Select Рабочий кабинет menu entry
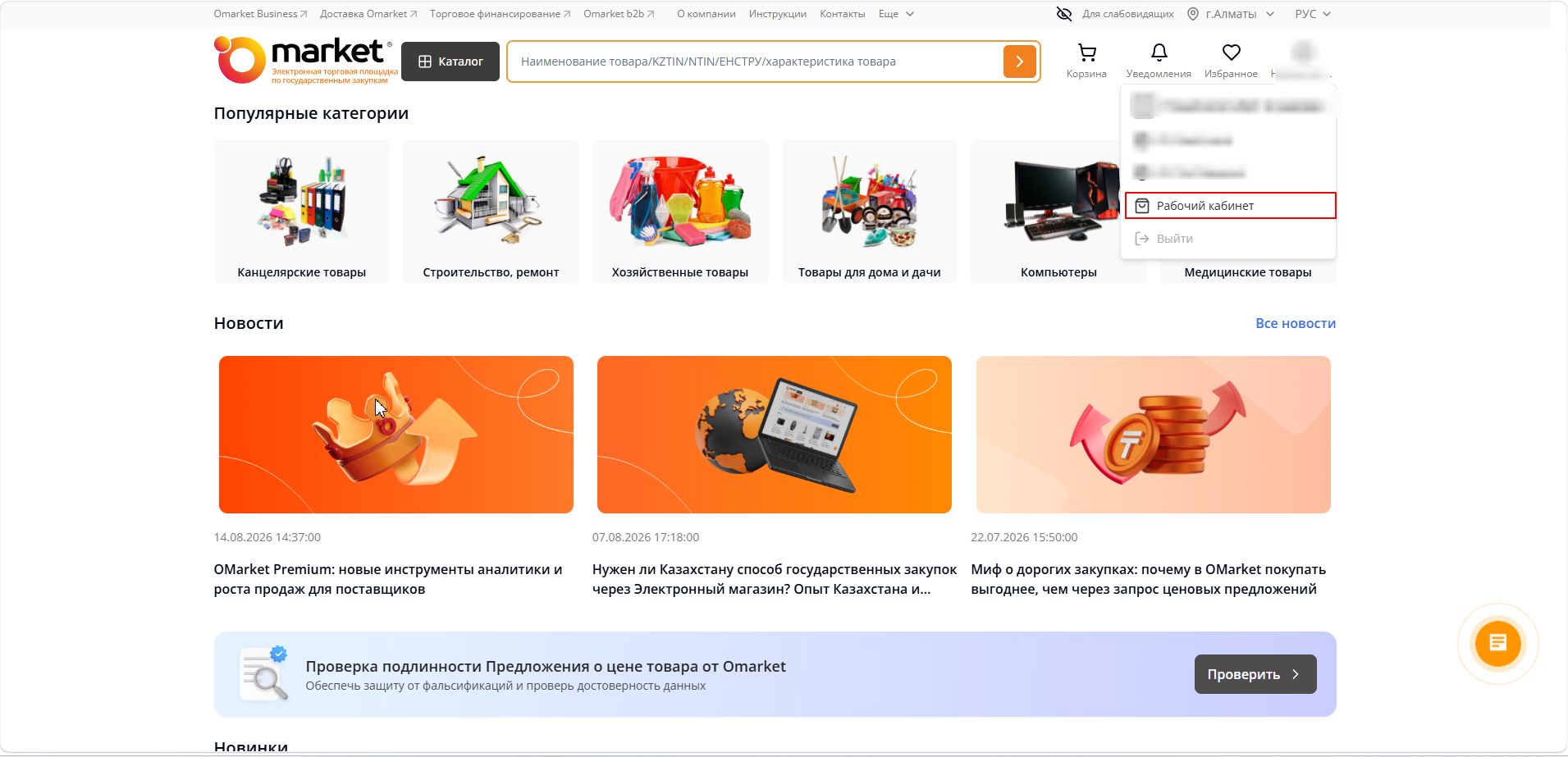The height and width of the screenshot is (757, 1568). (x=1230, y=206)
